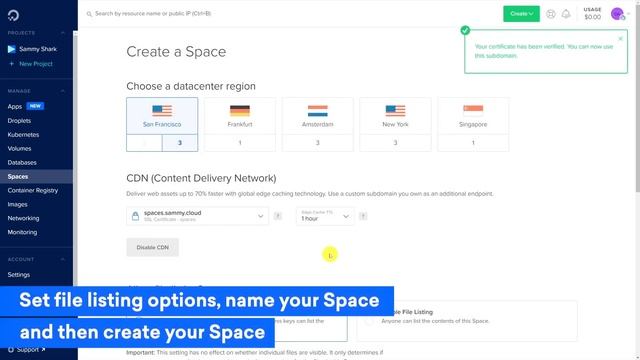Click the search magnifier icon
The height and width of the screenshot is (360, 640).
(x=89, y=14)
